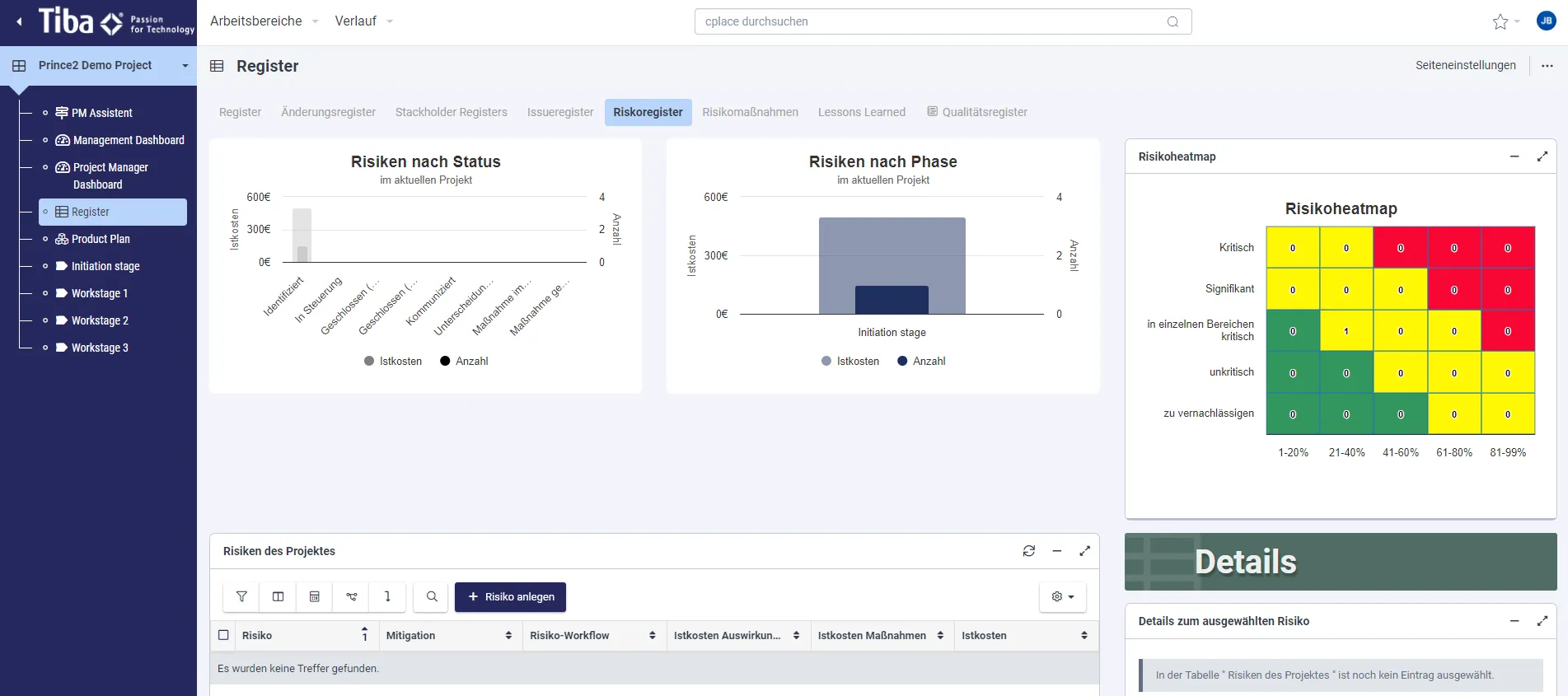Refresh the Risiken des Projektes widget

[x=1029, y=551]
